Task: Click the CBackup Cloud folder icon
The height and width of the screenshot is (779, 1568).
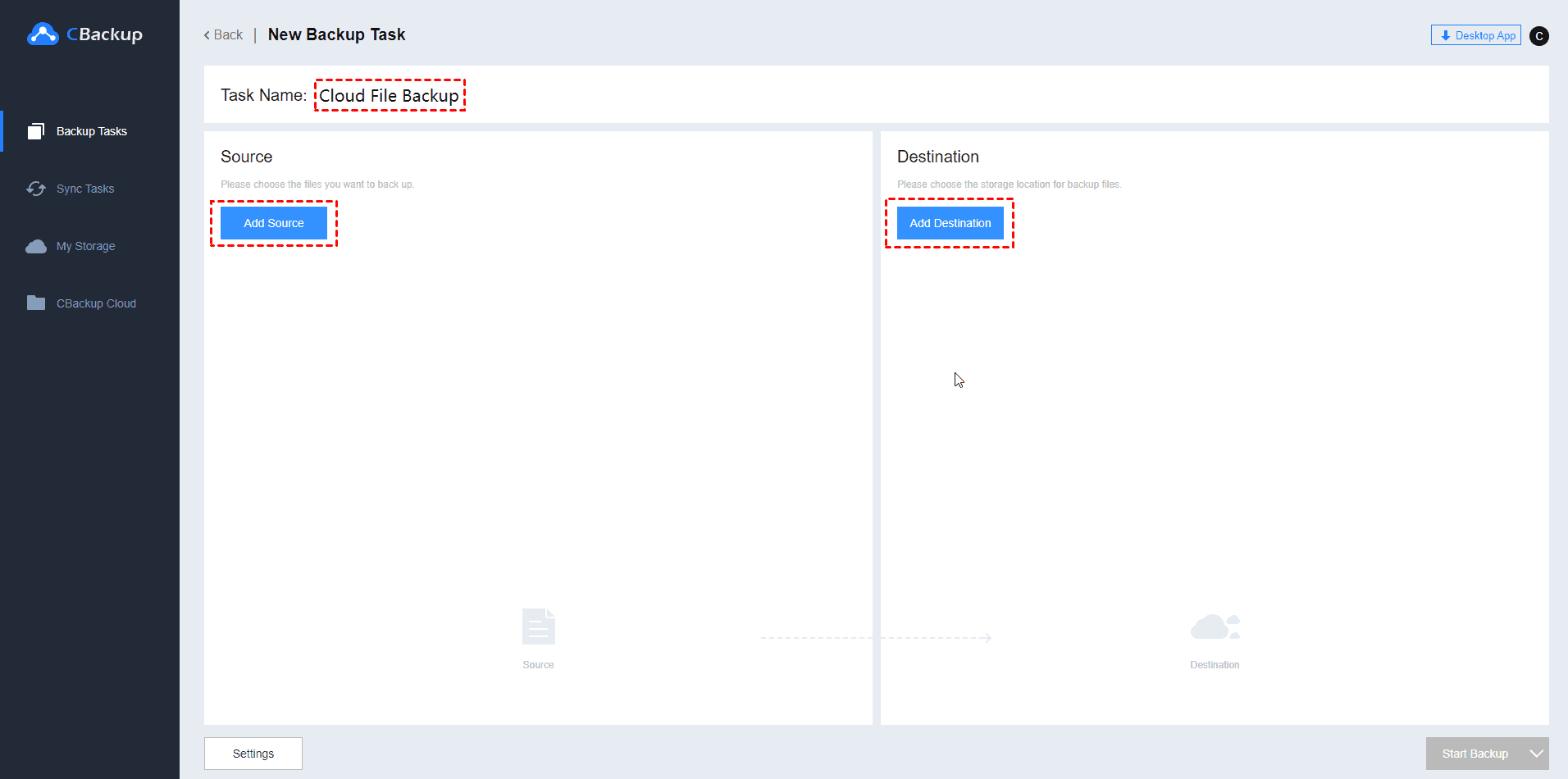Action: [36, 303]
